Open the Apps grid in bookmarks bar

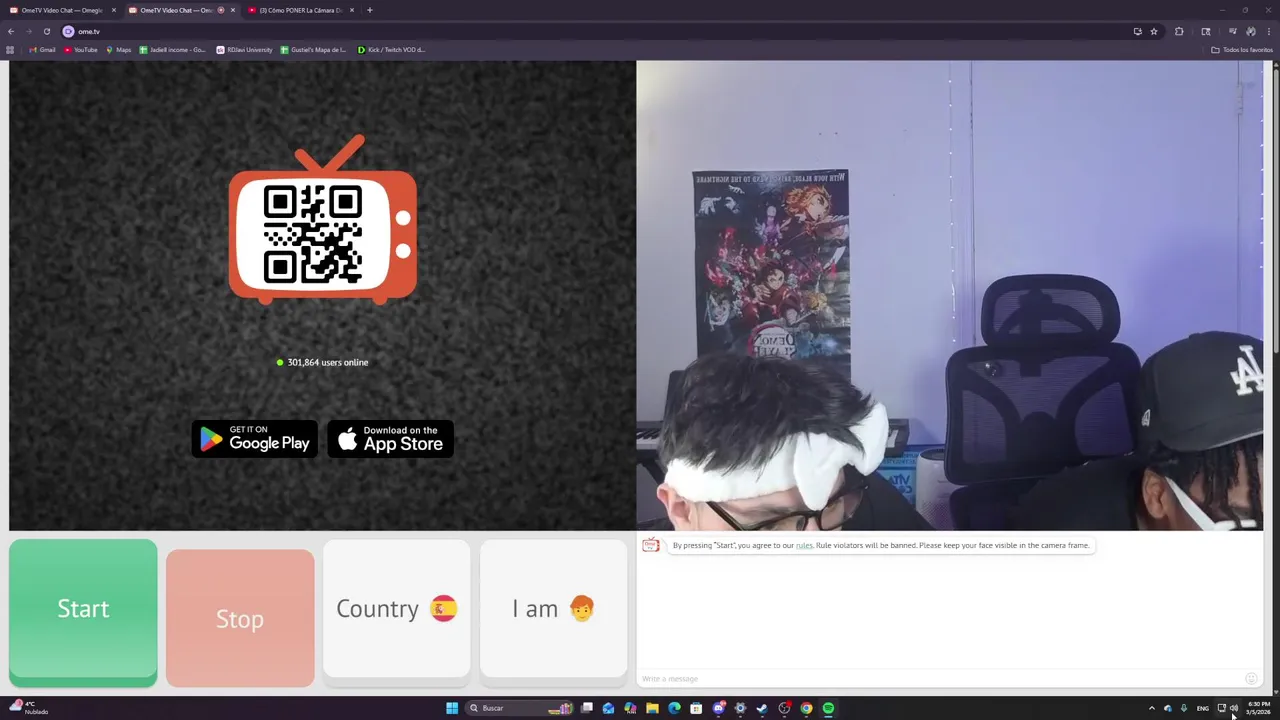(10, 49)
